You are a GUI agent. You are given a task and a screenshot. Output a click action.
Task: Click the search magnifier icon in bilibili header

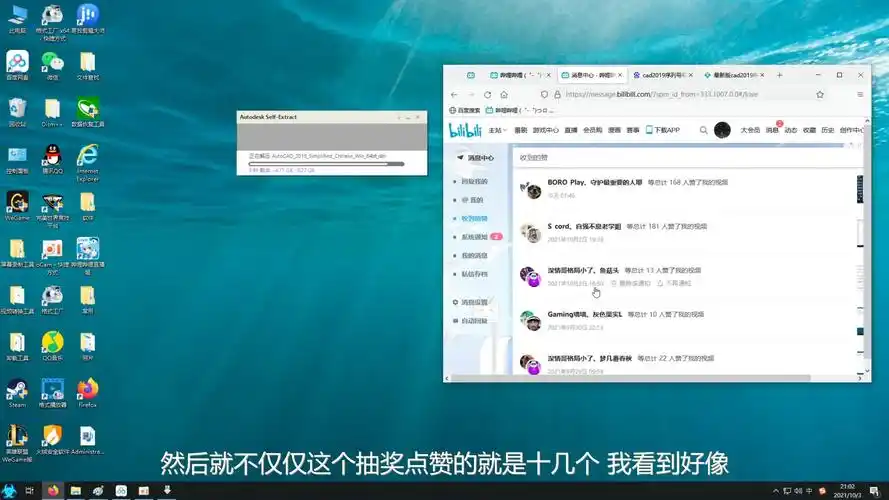[x=704, y=130]
